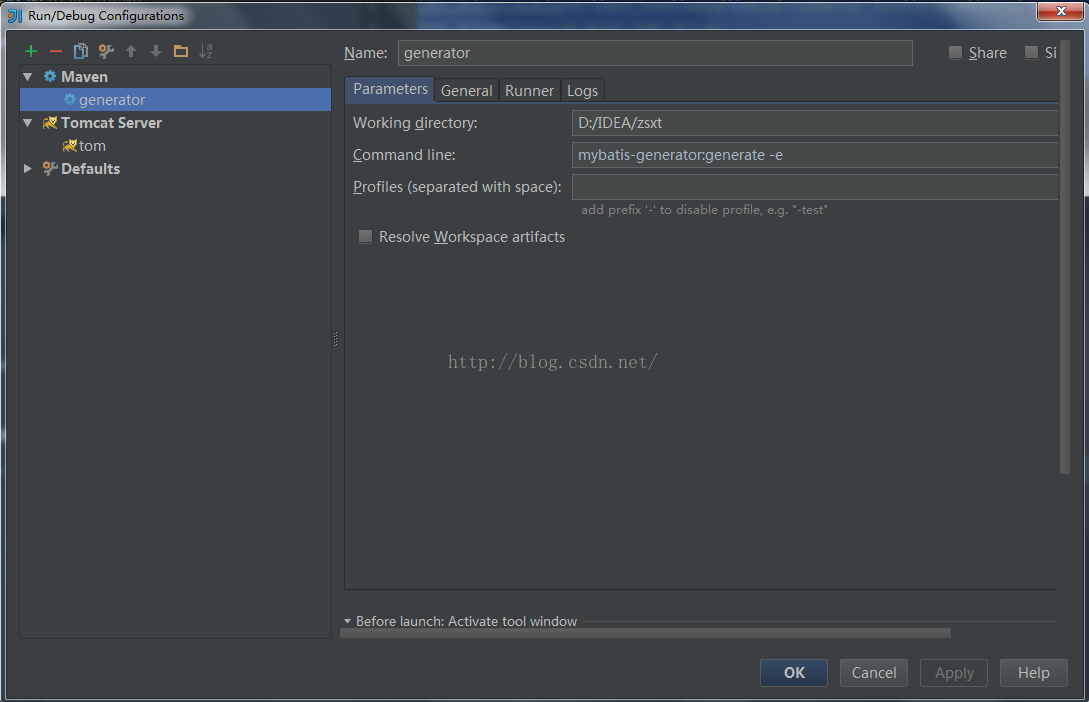The image size is (1089, 702).
Task: Open the Runner tab
Action: pyautogui.click(x=529, y=90)
